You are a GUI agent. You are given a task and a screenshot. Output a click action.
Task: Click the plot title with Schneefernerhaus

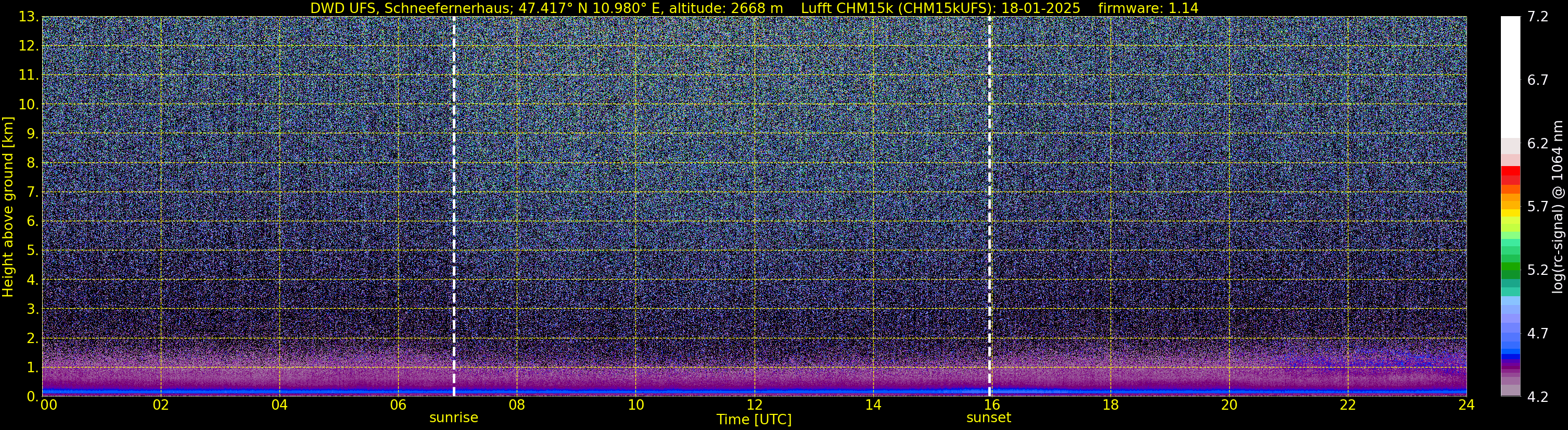pyautogui.click(x=754, y=8)
